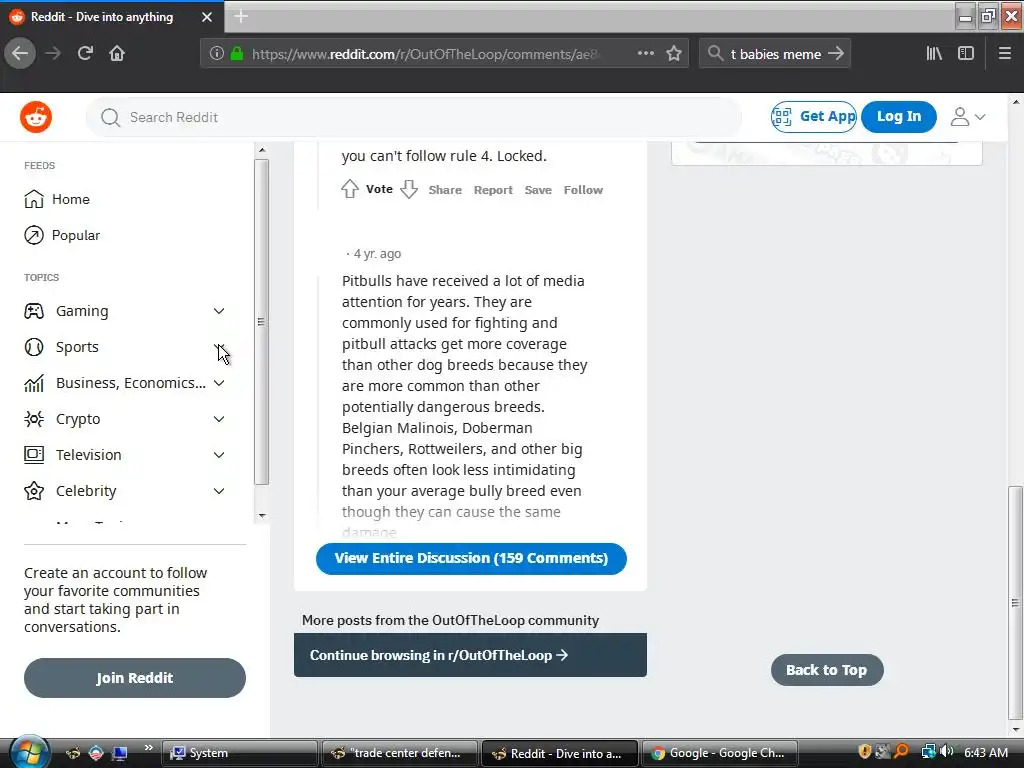
Task: View Entire Discussion with 159 comments
Action: (x=471, y=558)
